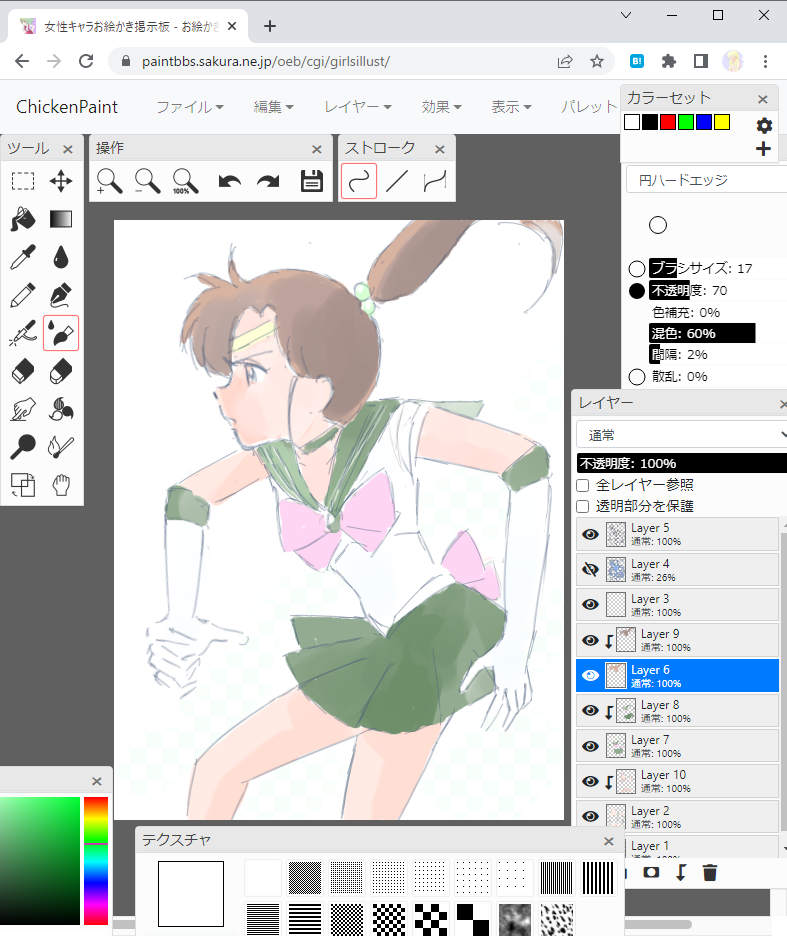Choose the paint bucket fill tool
This screenshot has width=787, height=936.
pos(23,219)
